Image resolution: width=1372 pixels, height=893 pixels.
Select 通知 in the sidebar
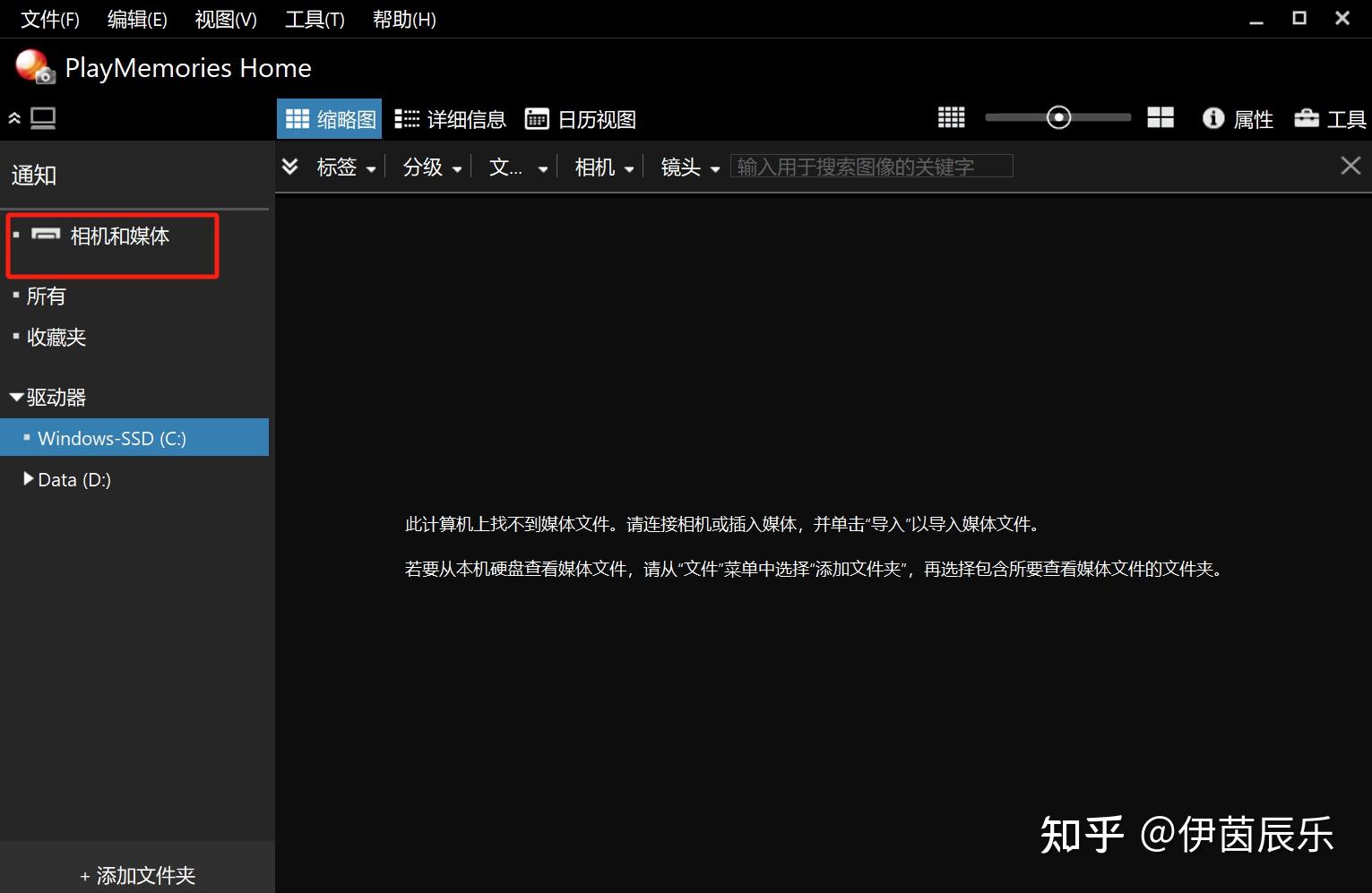[34, 176]
